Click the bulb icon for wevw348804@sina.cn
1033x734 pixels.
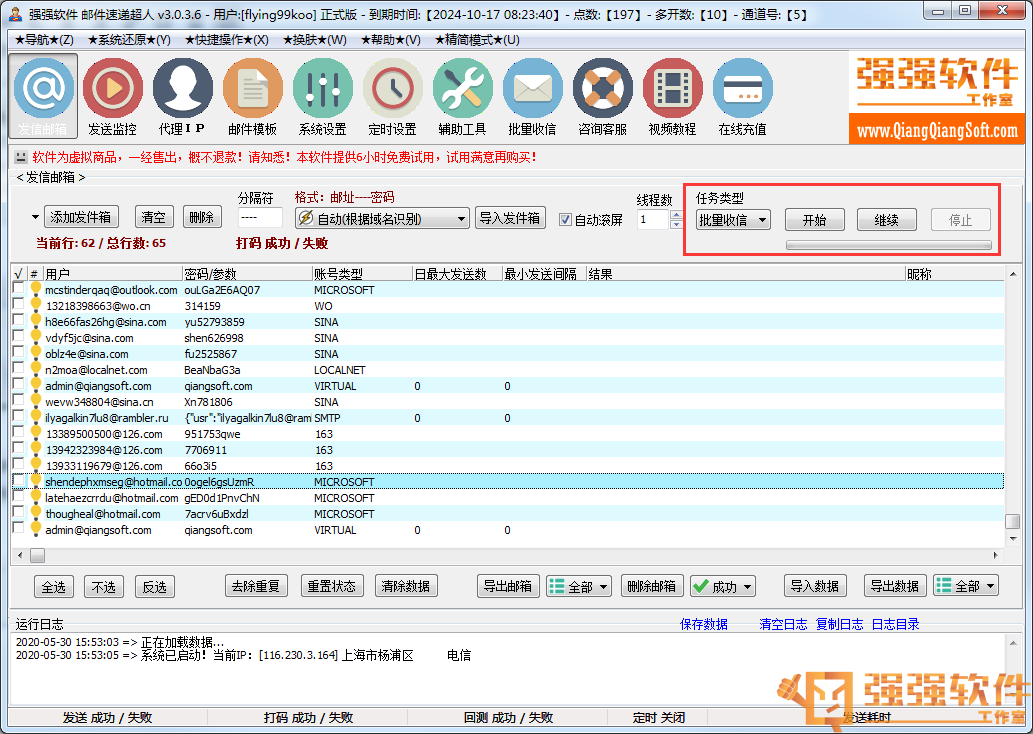tap(36, 401)
